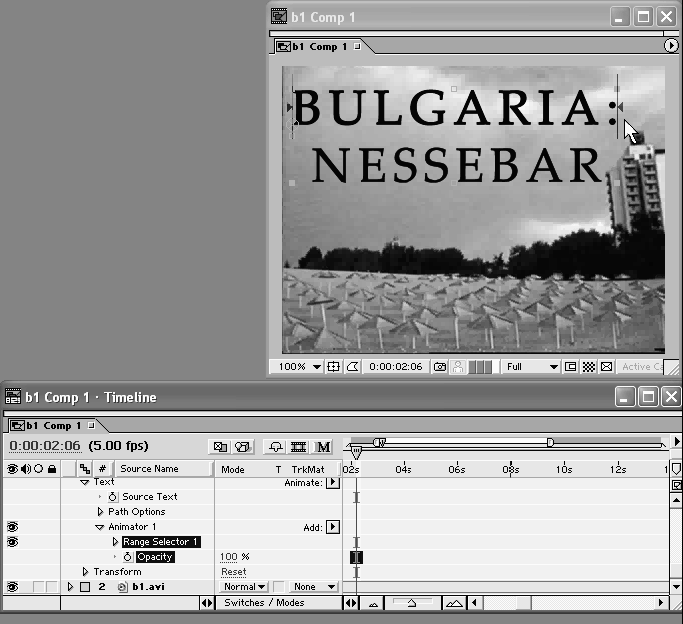Toggle the Range Selector 1 eye
This screenshot has width=683, height=624.
tap(12, 542)
